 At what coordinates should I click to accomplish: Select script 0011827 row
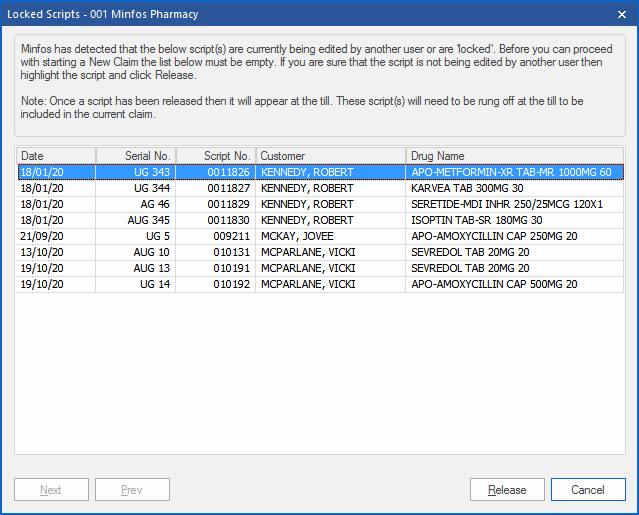pyautogui.click(x=320, y=188)
